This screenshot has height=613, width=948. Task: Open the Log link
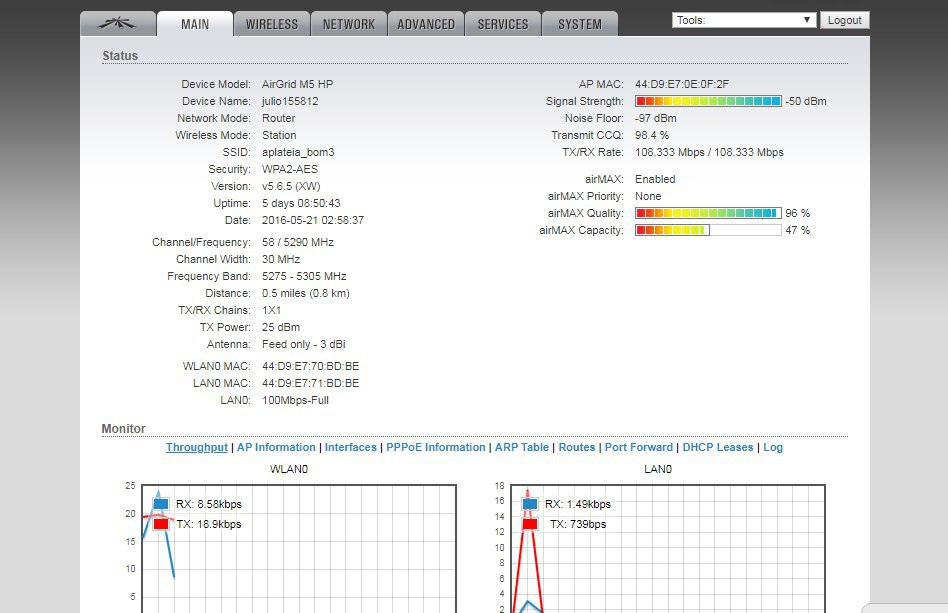(x=773, y=447)
